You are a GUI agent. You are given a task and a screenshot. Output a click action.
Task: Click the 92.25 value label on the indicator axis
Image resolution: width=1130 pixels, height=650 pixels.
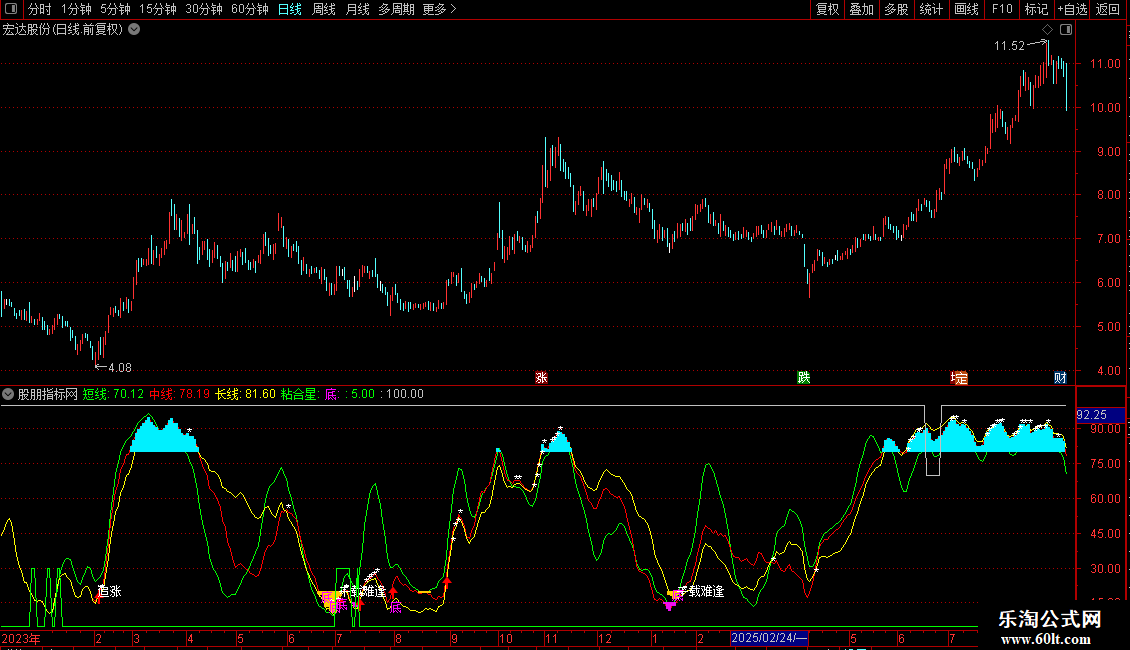point(1091,414)
